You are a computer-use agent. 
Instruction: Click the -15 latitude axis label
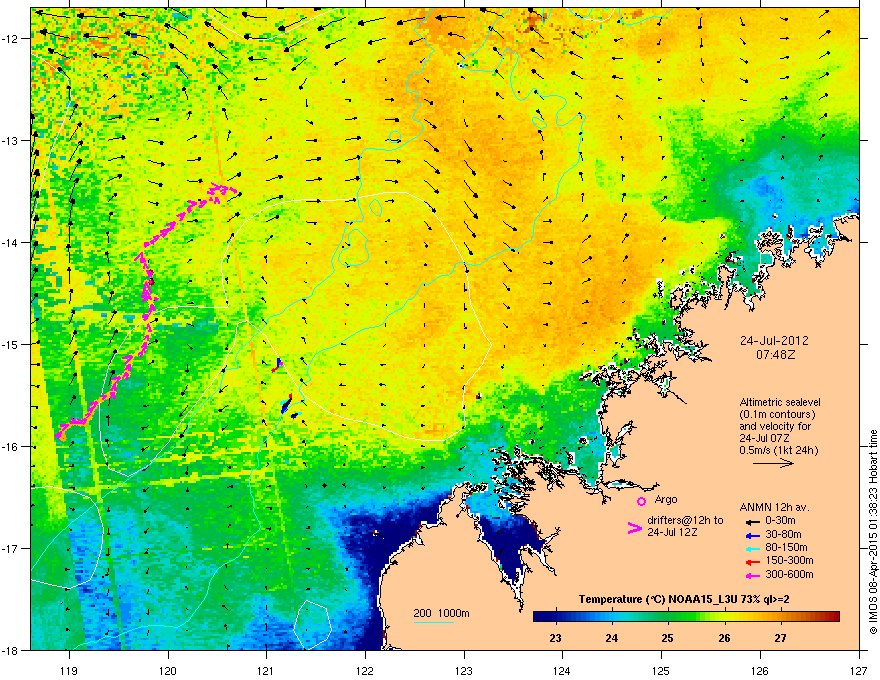pyautogui.click(x=11, y=344)
